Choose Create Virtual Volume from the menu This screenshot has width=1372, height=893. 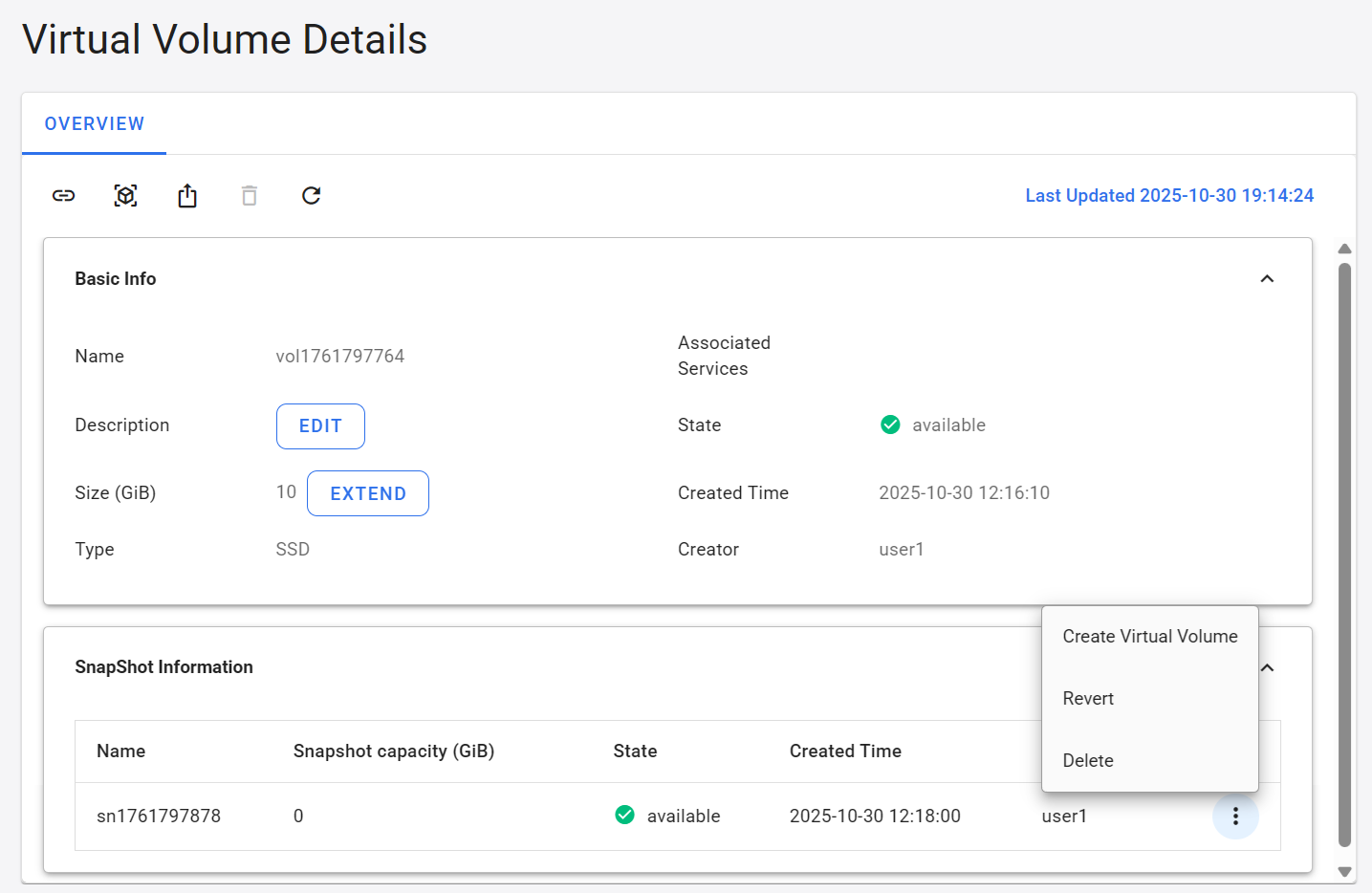point(1150,636)
